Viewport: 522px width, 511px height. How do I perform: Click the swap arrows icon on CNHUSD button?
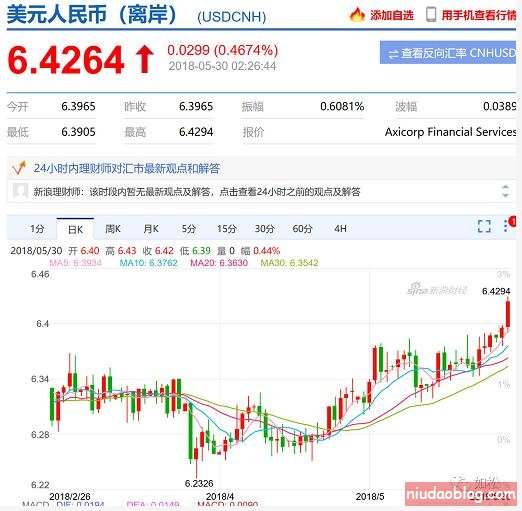click(393, 54)
